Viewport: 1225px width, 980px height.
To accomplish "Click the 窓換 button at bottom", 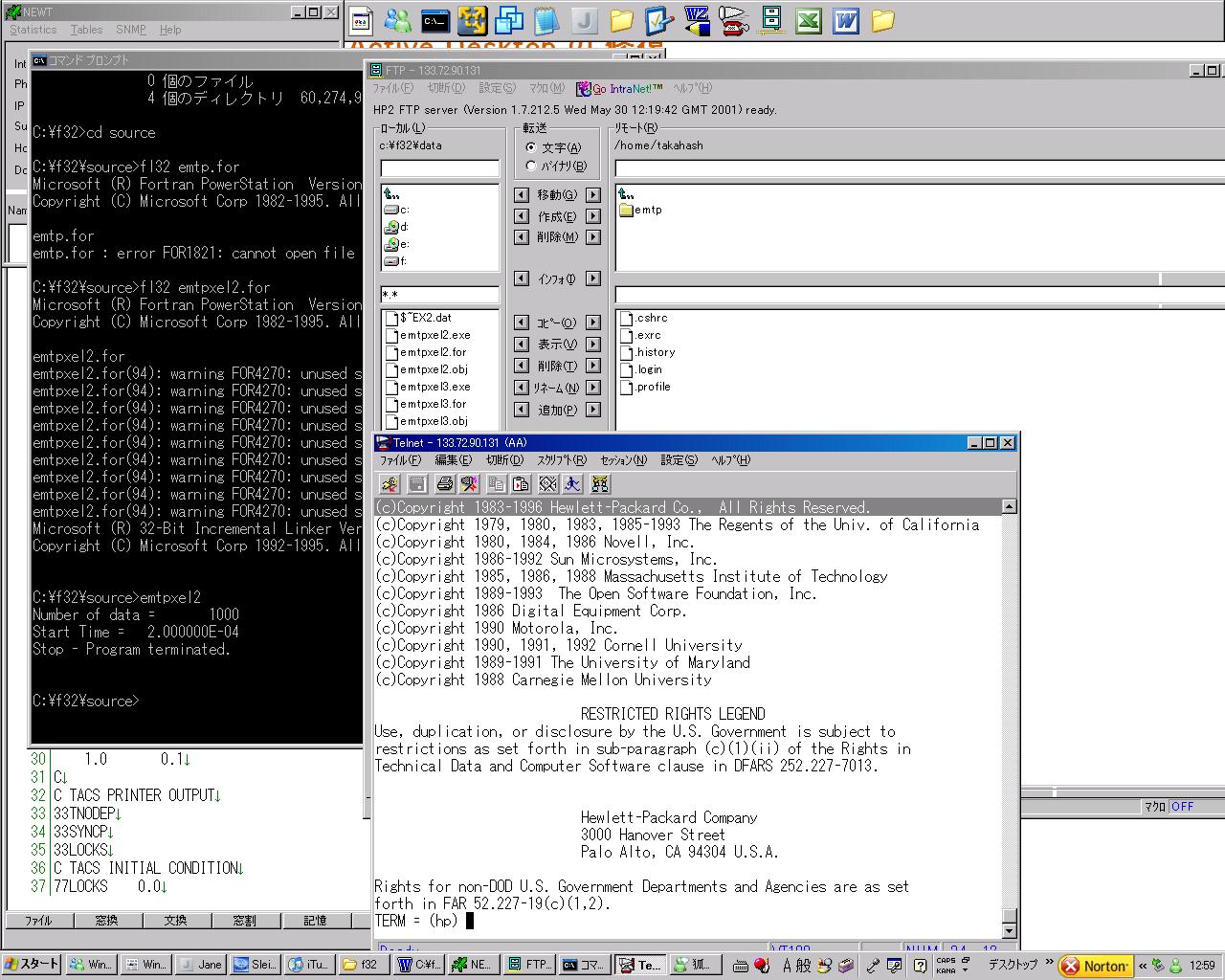I will 106,921.
